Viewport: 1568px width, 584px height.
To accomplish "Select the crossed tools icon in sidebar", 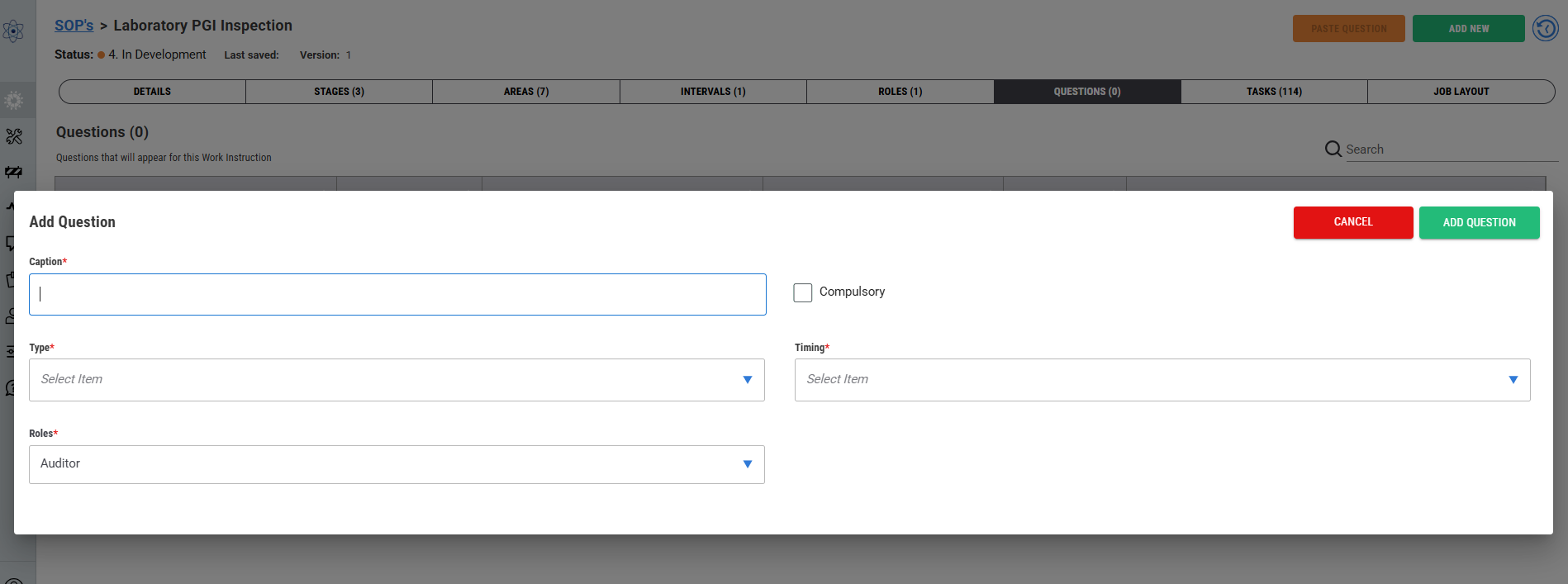I will 14,136.
